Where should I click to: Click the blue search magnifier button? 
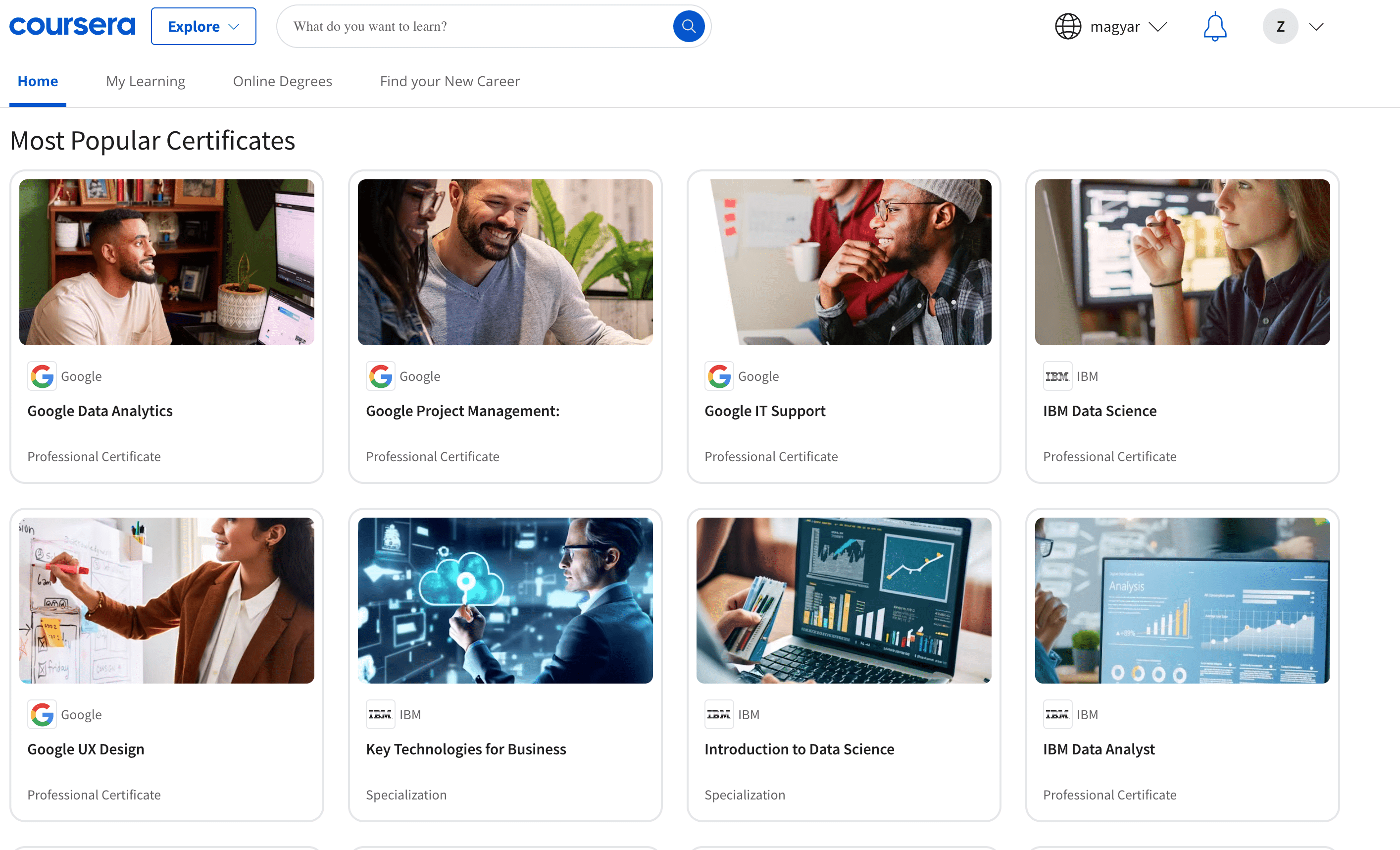point(689,26)
